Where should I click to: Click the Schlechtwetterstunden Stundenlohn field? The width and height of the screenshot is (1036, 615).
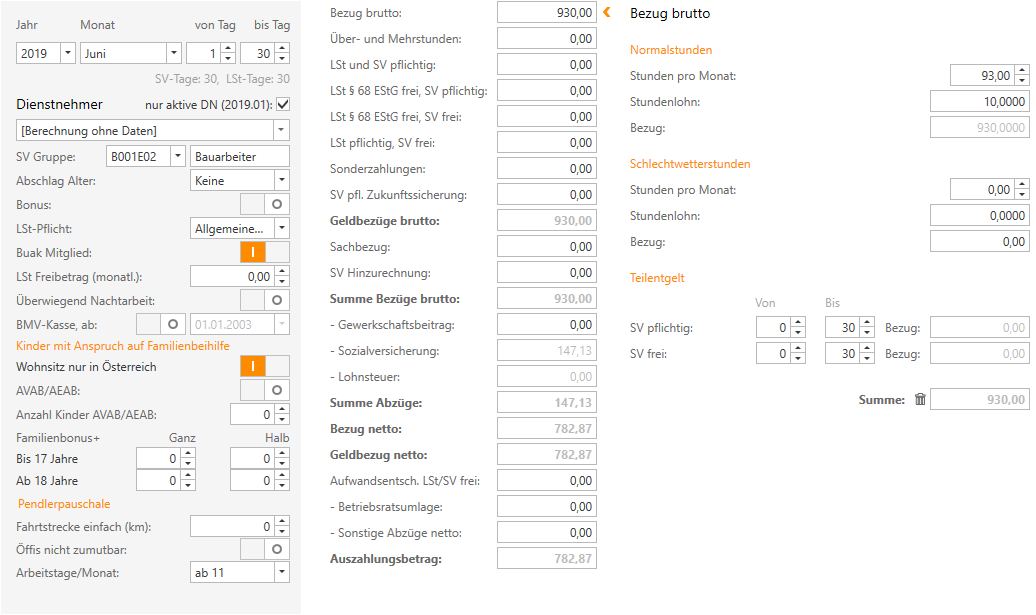[x=979, y=215]
